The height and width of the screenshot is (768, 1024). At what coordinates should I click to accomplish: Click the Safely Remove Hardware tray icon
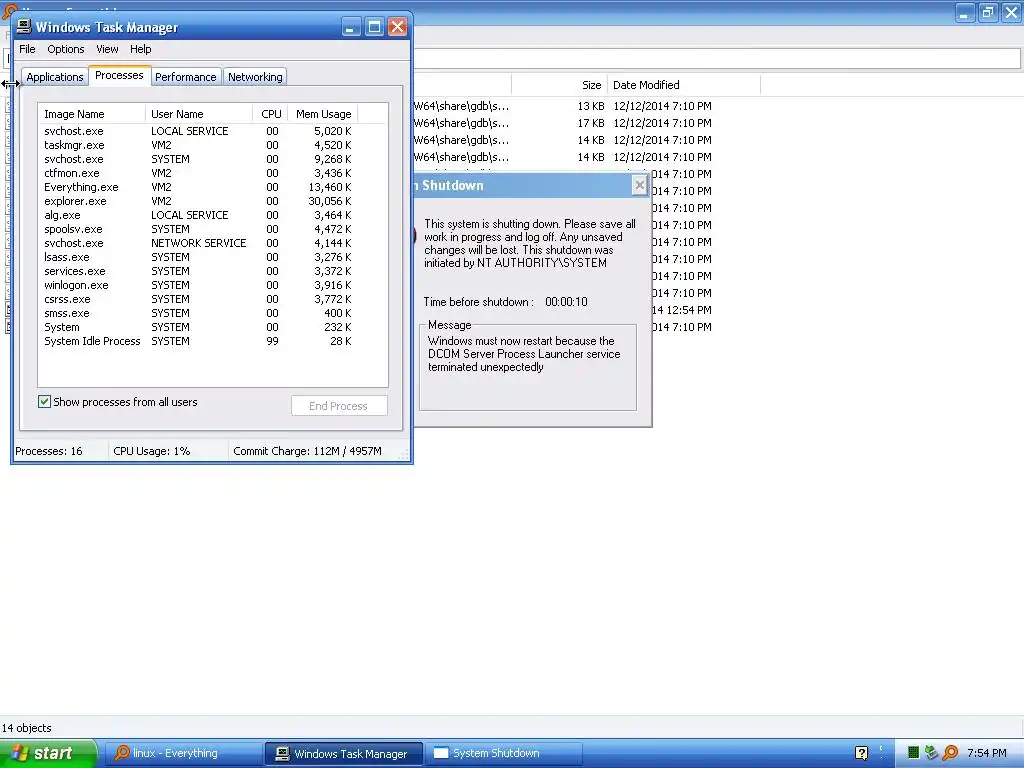coord(932,754)
